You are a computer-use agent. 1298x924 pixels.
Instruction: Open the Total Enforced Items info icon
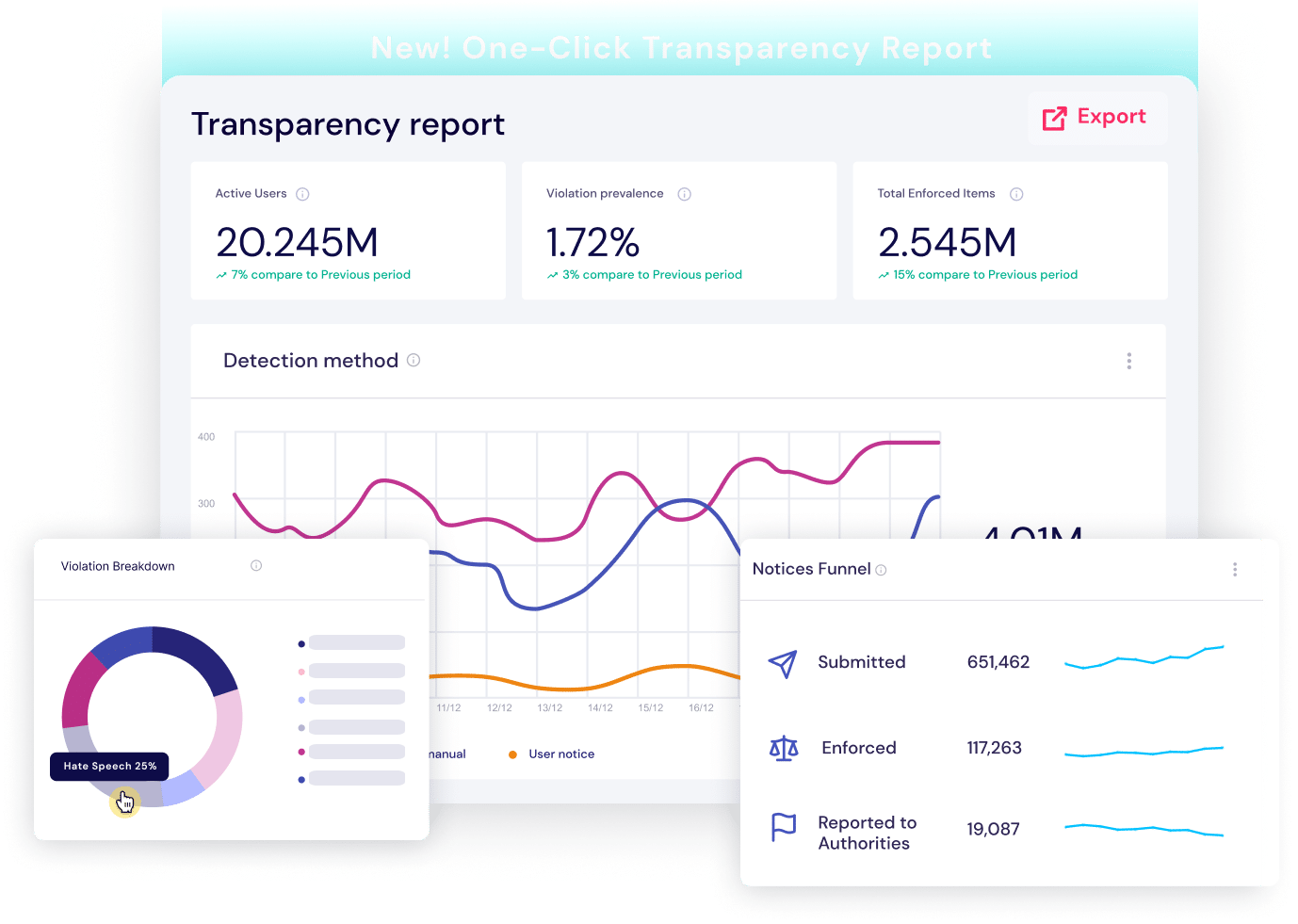tap(1016, 194)
